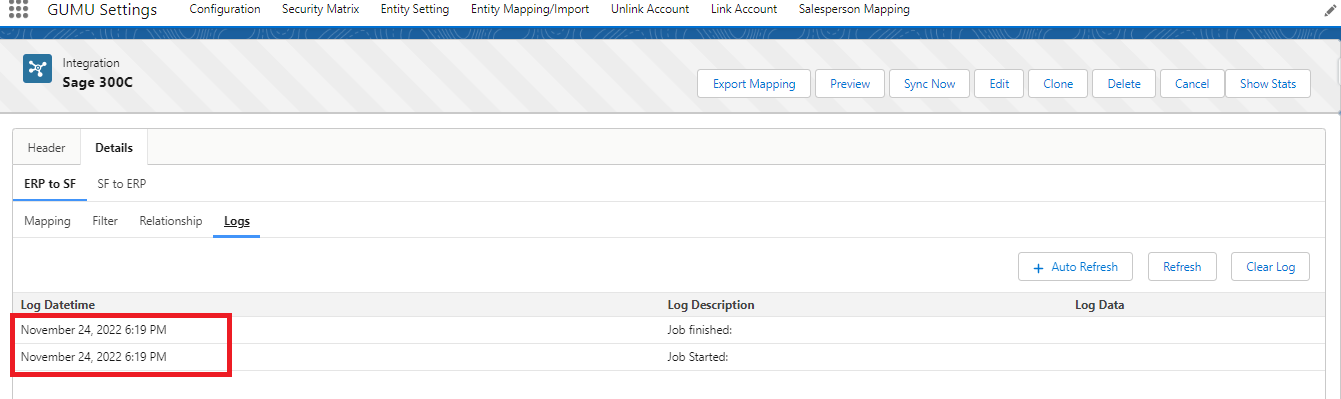Select the ERP to SF tab
1341x399 pixels.
coord(50,184)
